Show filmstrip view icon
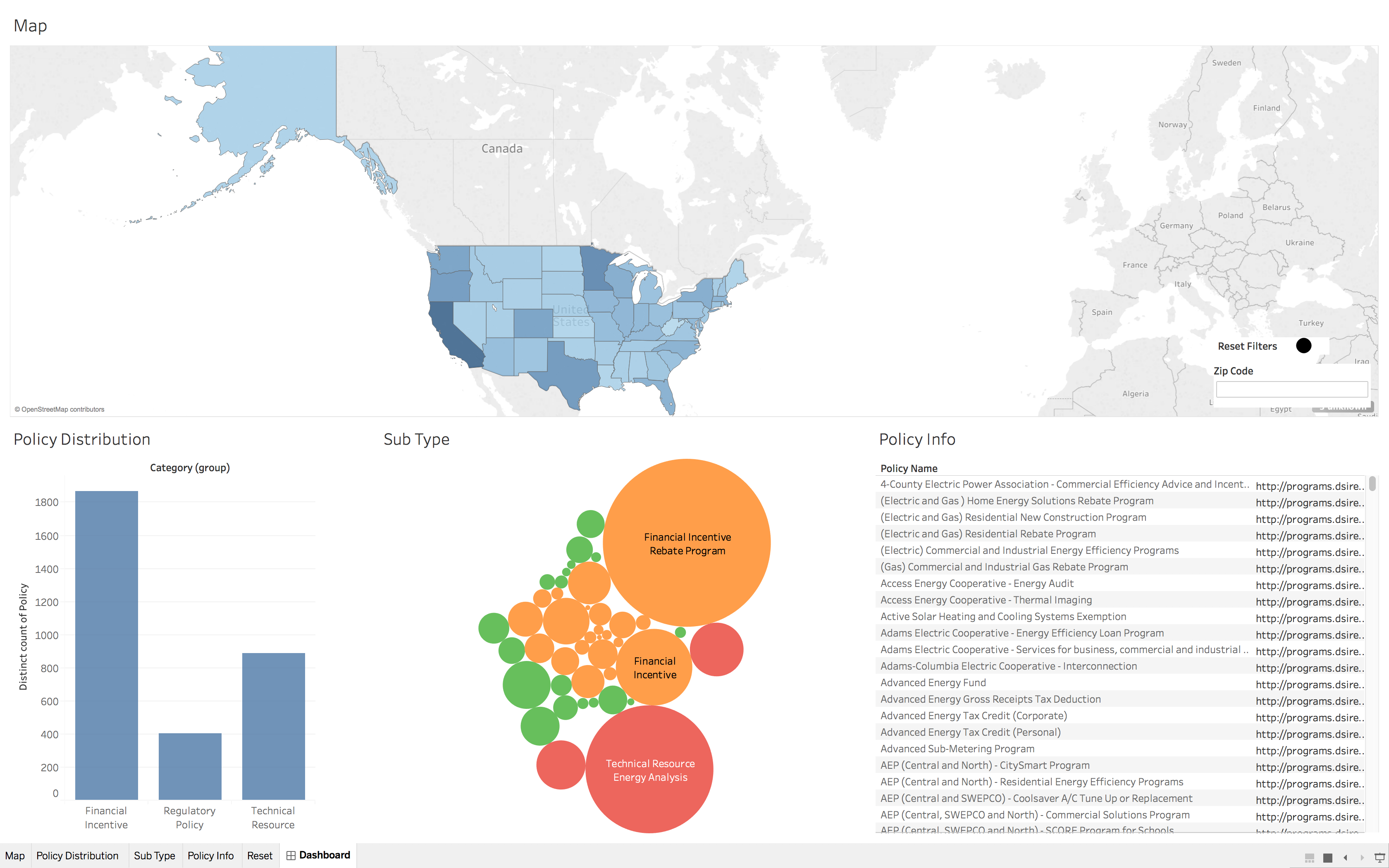Screen dimensions: 1389x868 tap(1310, 857)
